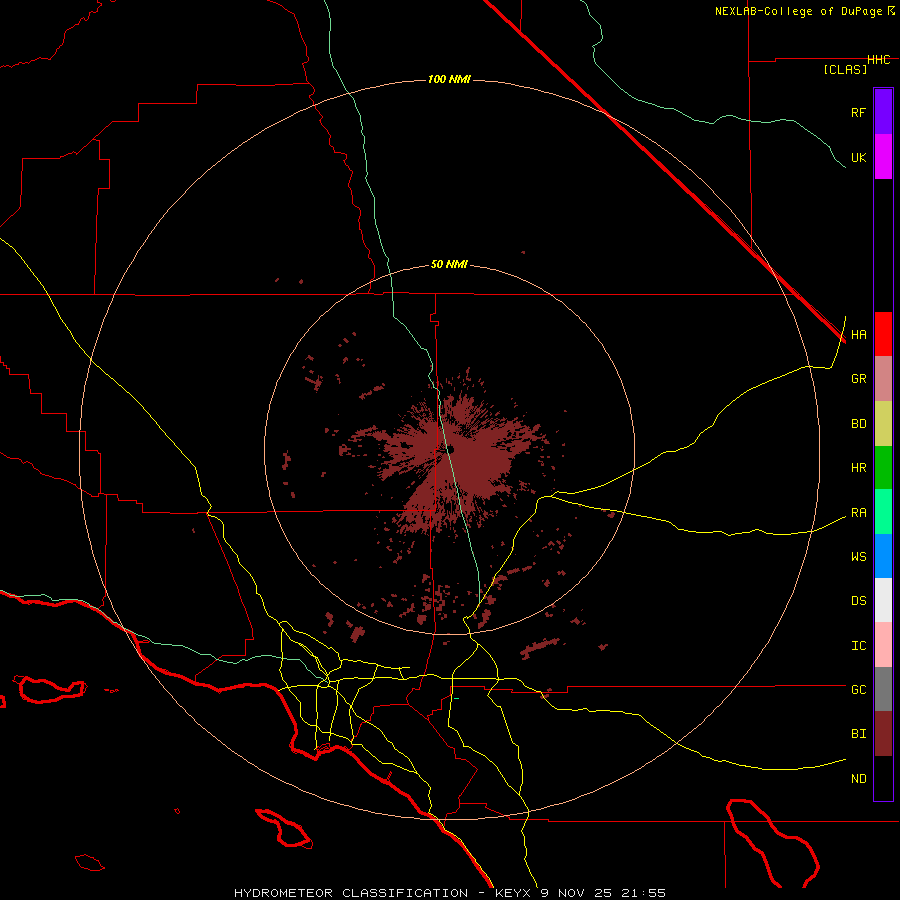Click the BD legend label

(x=858, y=424)
